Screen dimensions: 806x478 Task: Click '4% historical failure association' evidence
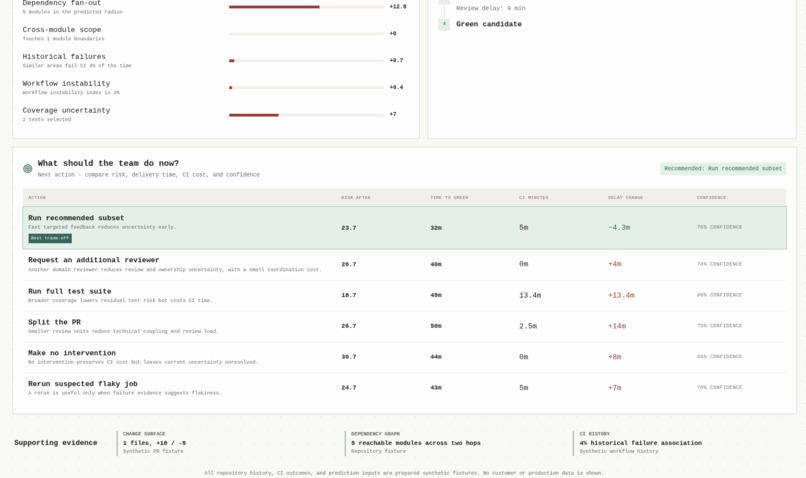pos(640,443)
